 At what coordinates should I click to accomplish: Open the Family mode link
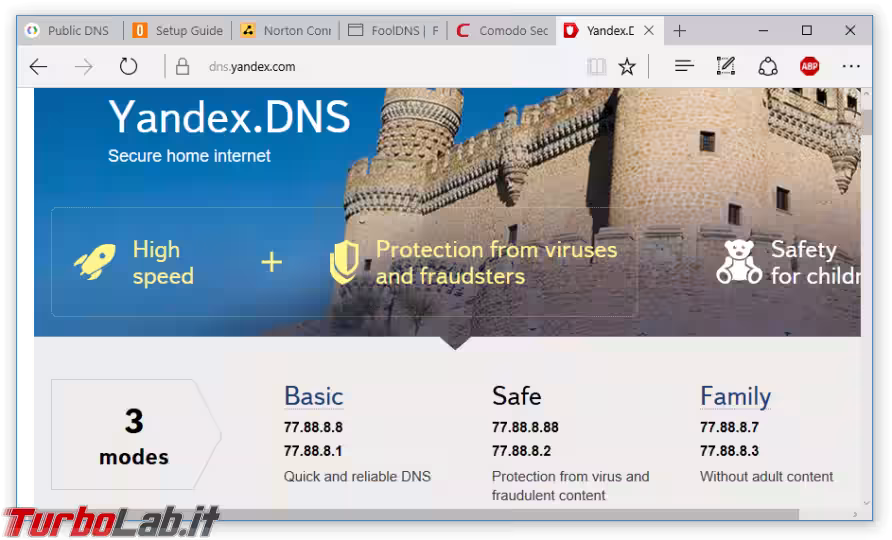[735, 397]
